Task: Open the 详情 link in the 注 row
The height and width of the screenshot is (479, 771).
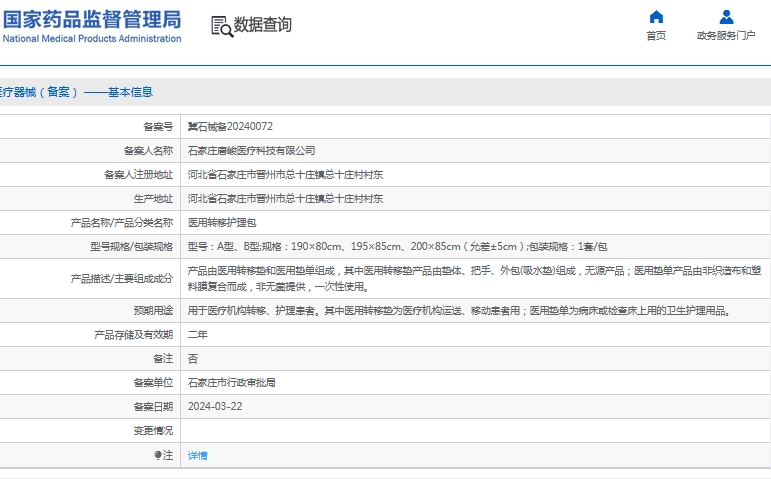Action: [198, 455]
